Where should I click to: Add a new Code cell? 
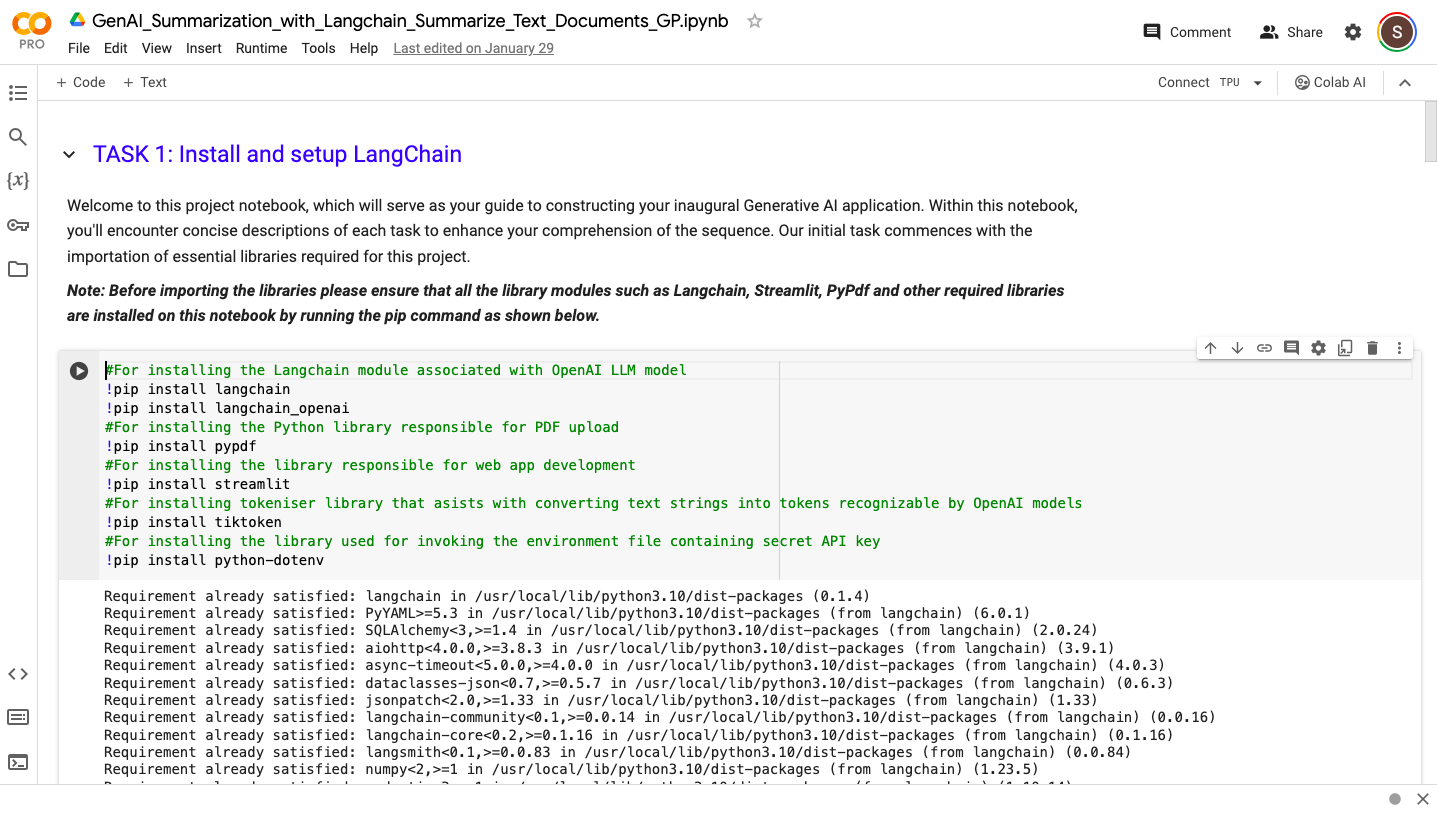[81, 82]
